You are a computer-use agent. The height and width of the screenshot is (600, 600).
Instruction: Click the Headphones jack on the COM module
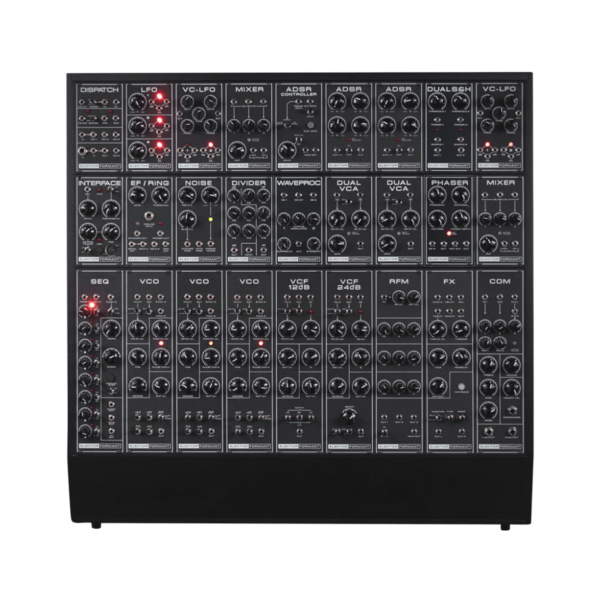click(511, 411)
